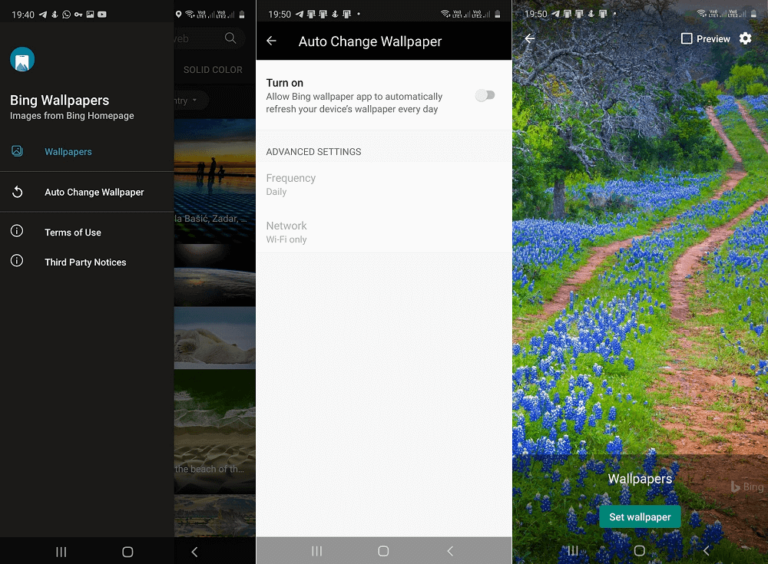768x564 pixels.
Task: Click Images from Bing Homepage subtitle
Action: (72, 116)
